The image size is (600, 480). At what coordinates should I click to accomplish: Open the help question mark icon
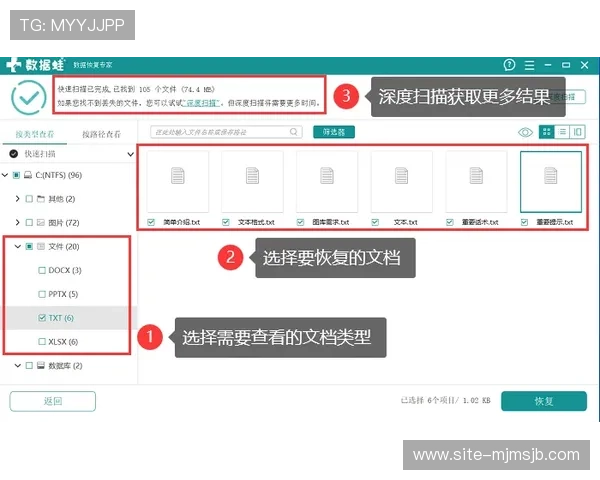509,65
